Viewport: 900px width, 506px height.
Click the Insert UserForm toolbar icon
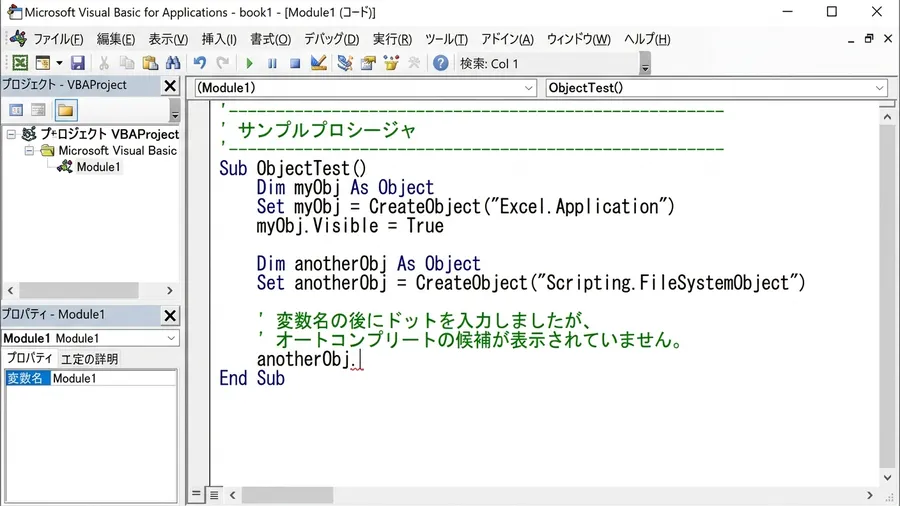pyautogui.click(x=43, y=63)
